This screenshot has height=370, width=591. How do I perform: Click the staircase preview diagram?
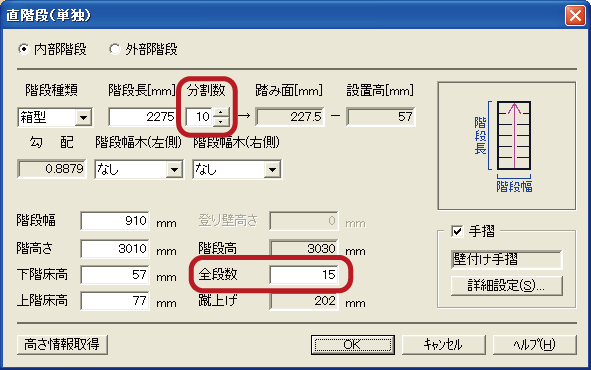pyautogui.click(x=507, y=146)
